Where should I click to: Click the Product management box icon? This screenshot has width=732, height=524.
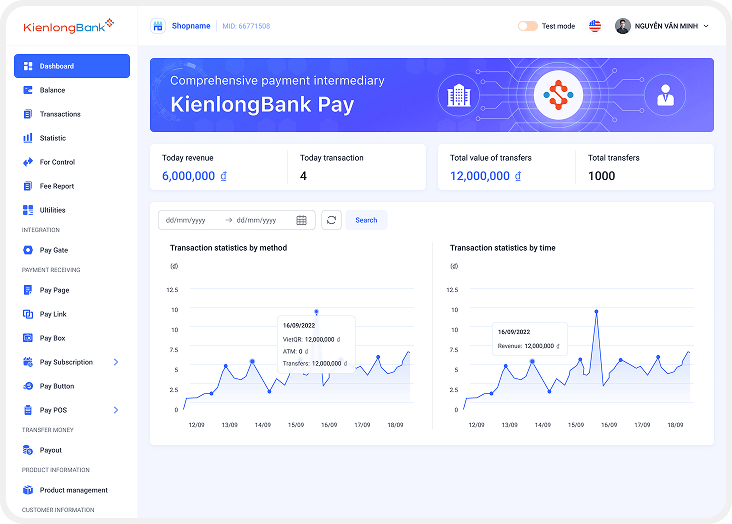point(28,490)
